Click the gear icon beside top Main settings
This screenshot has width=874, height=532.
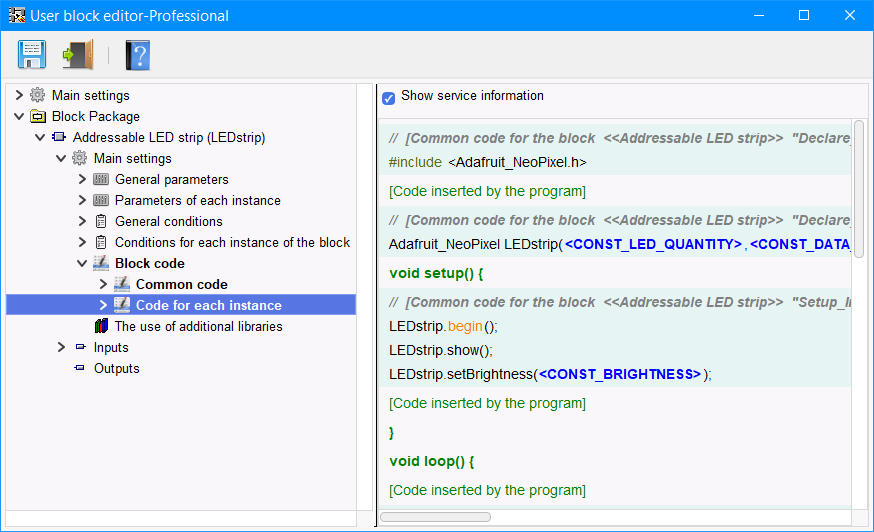pos(37,96)
